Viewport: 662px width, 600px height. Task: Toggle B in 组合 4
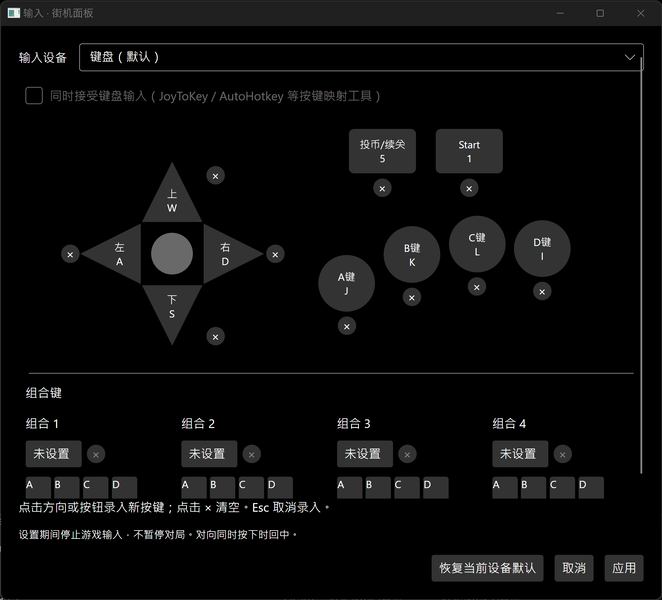coord(534,488)
